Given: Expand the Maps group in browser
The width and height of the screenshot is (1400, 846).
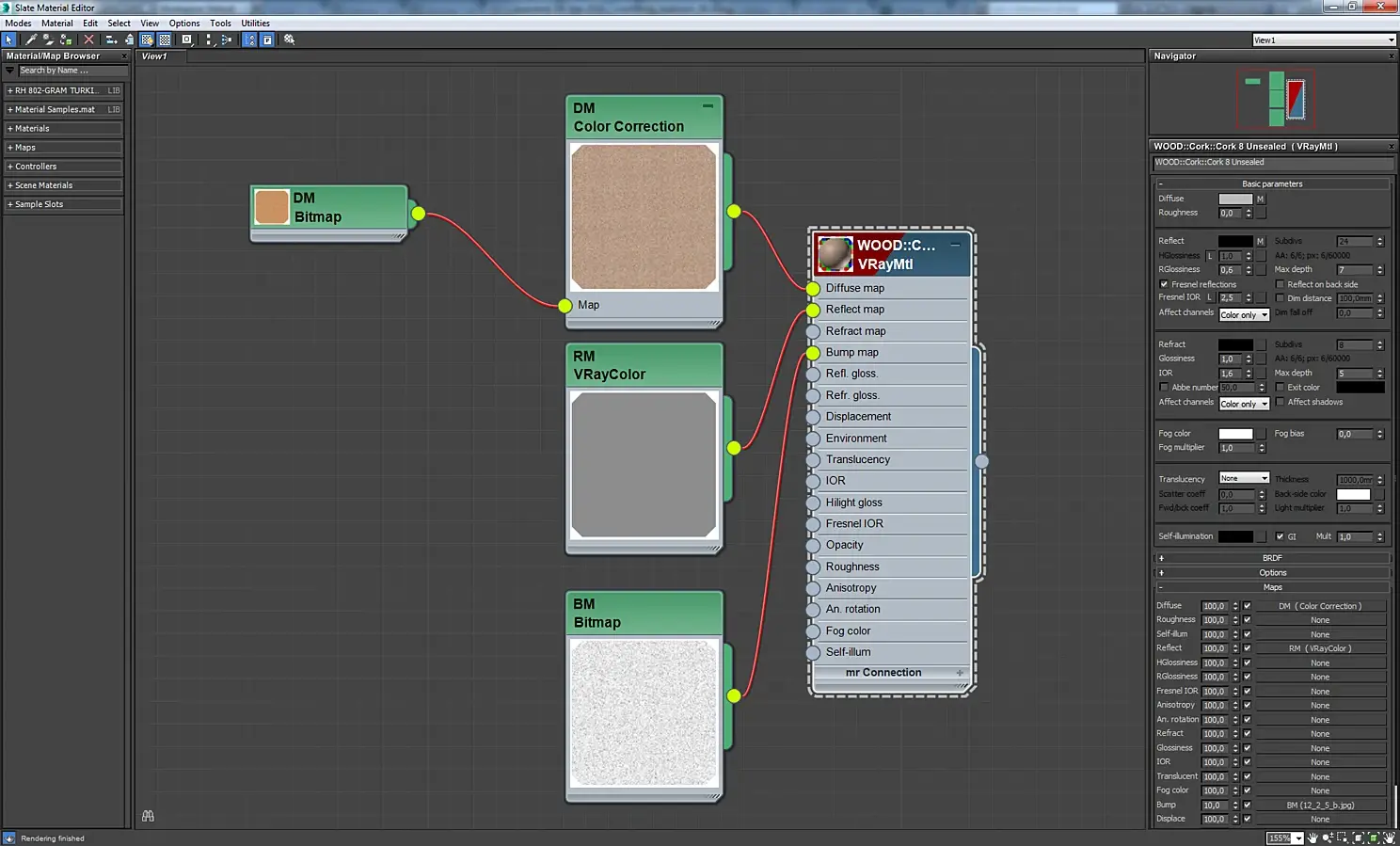Looking at the screenshot, I should pyautogui.click(x=25, y=148).
